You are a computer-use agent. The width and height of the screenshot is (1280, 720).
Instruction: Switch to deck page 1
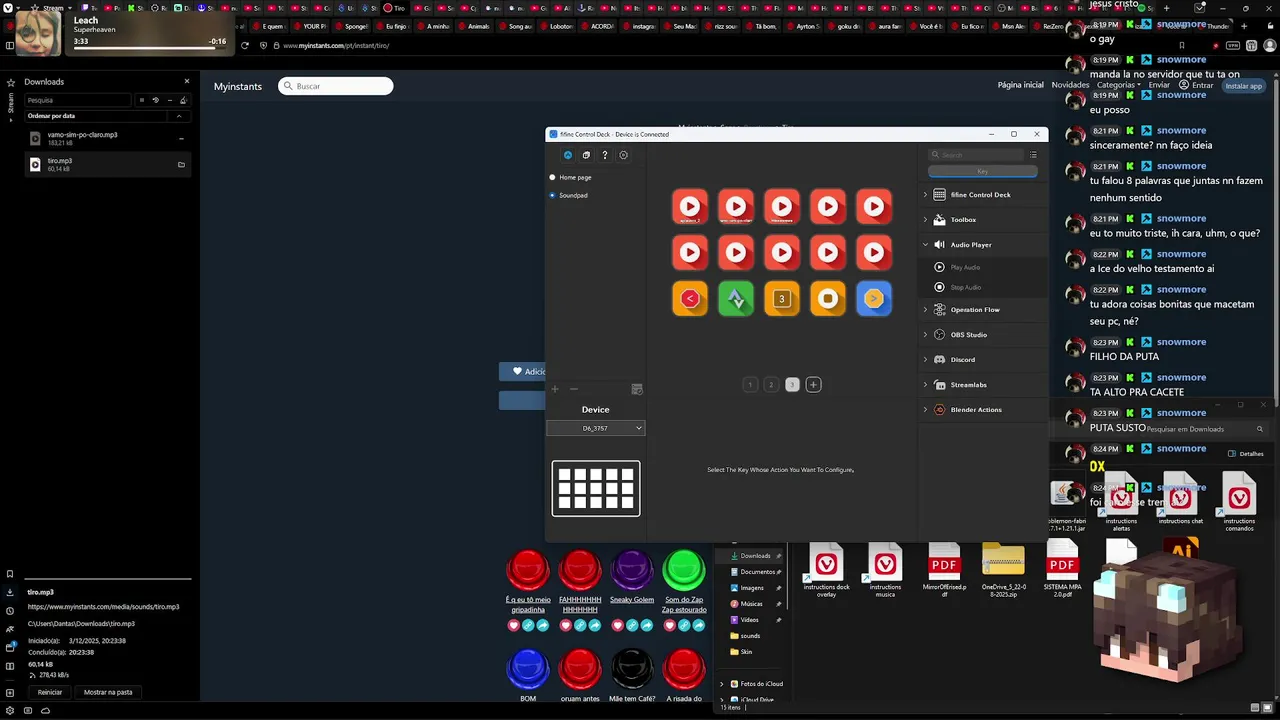tap(750, 384)
